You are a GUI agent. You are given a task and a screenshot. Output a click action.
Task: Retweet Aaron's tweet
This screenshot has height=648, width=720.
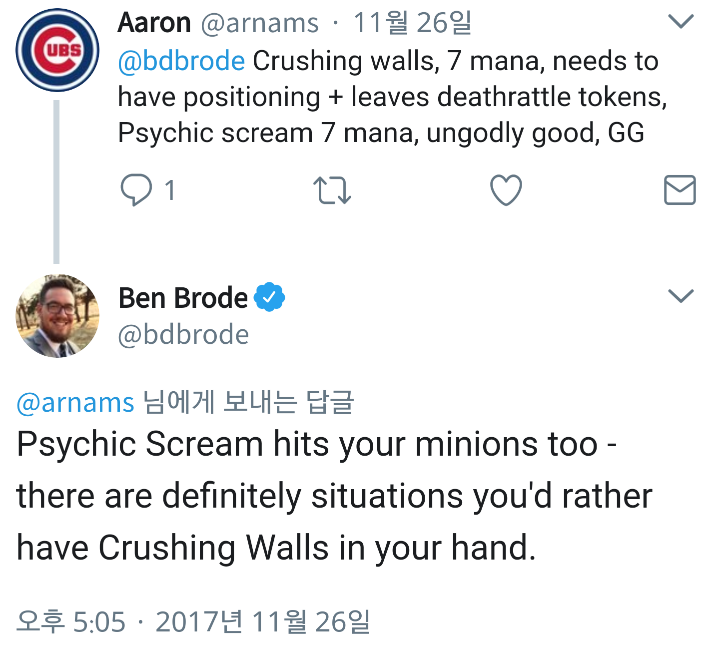333,190
